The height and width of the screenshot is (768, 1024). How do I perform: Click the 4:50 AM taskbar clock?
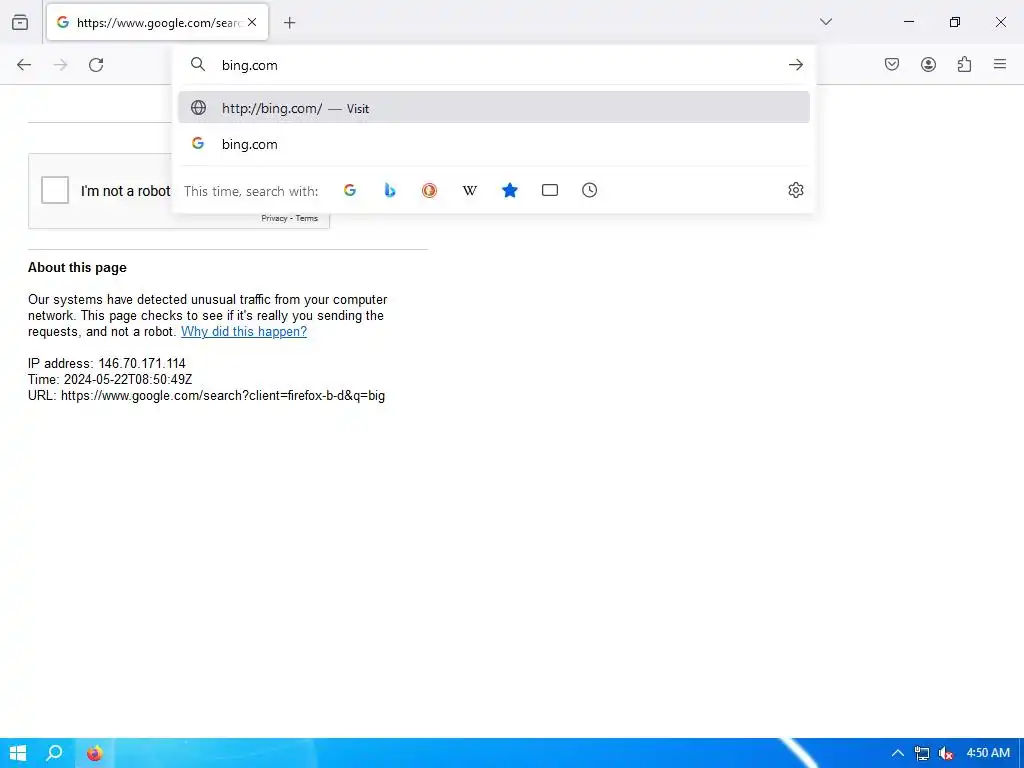pos(988,753)
